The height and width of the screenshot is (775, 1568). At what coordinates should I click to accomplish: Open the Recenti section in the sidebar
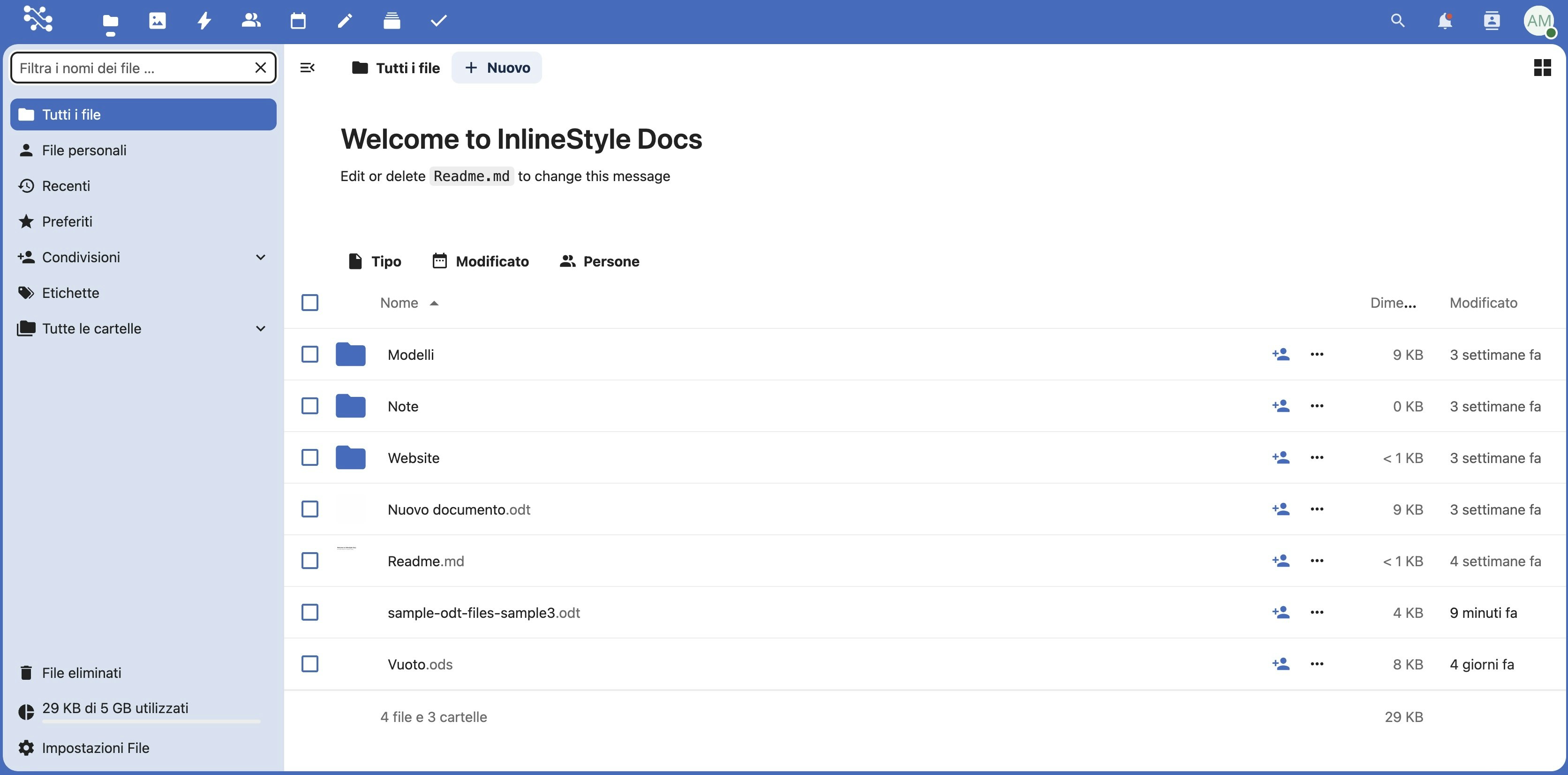click(x=66, y=186)
